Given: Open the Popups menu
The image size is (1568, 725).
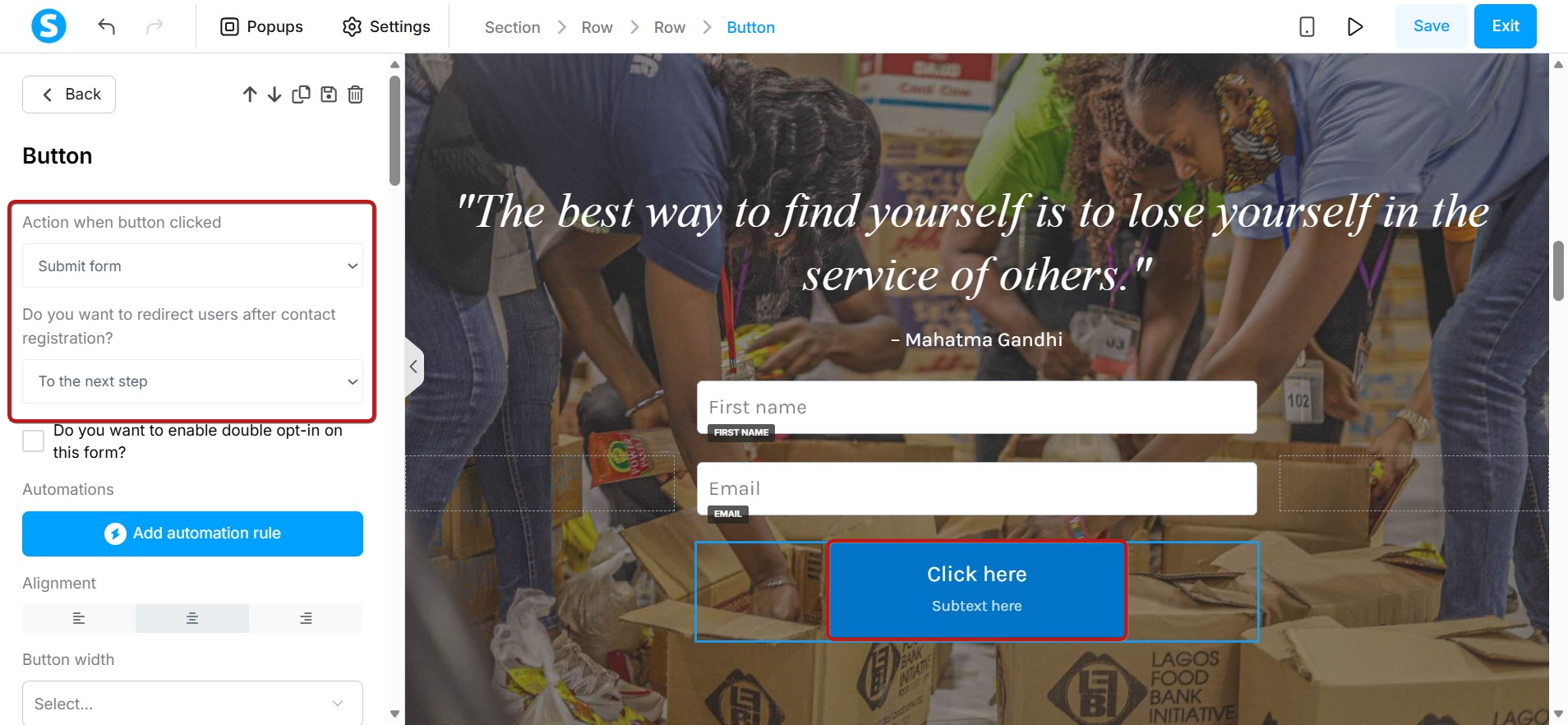Looking at the screenshot, I should (x=261, y=26).
